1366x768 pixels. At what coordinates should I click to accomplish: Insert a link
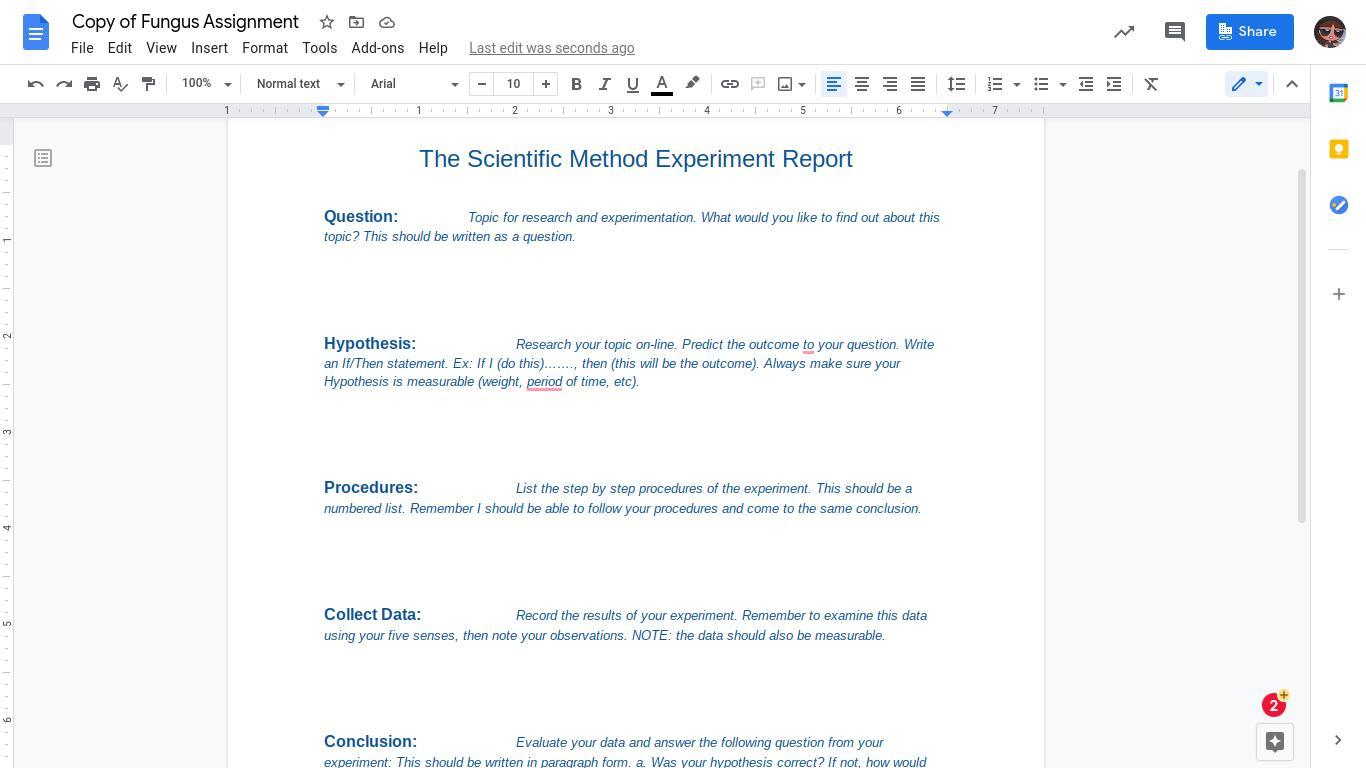pyautogui.click(x=730, y=84)
